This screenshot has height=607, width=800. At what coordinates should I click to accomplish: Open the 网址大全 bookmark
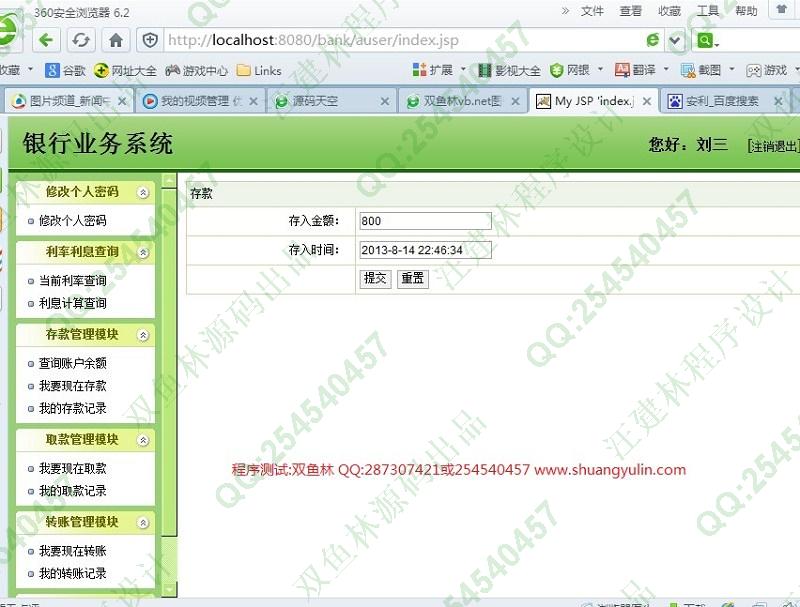coord(126,70)
